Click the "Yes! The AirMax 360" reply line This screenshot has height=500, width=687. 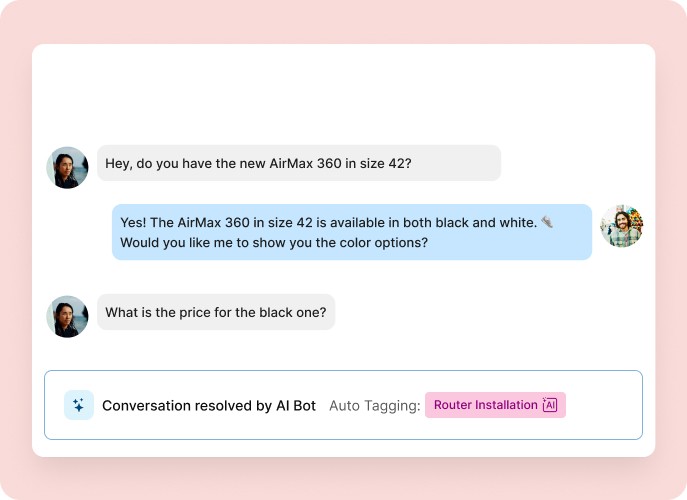coord(328,222)
